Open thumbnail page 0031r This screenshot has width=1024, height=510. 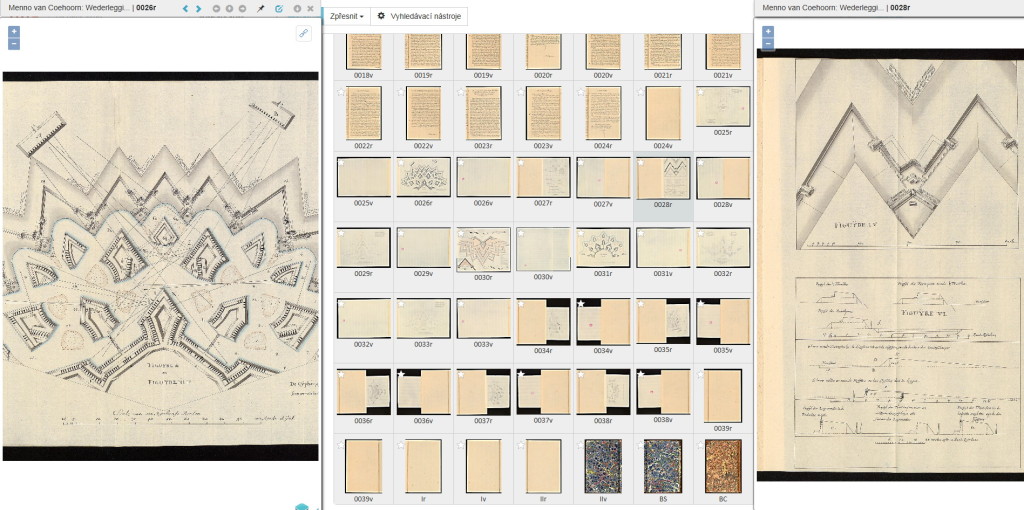click(x=603, y=248)
